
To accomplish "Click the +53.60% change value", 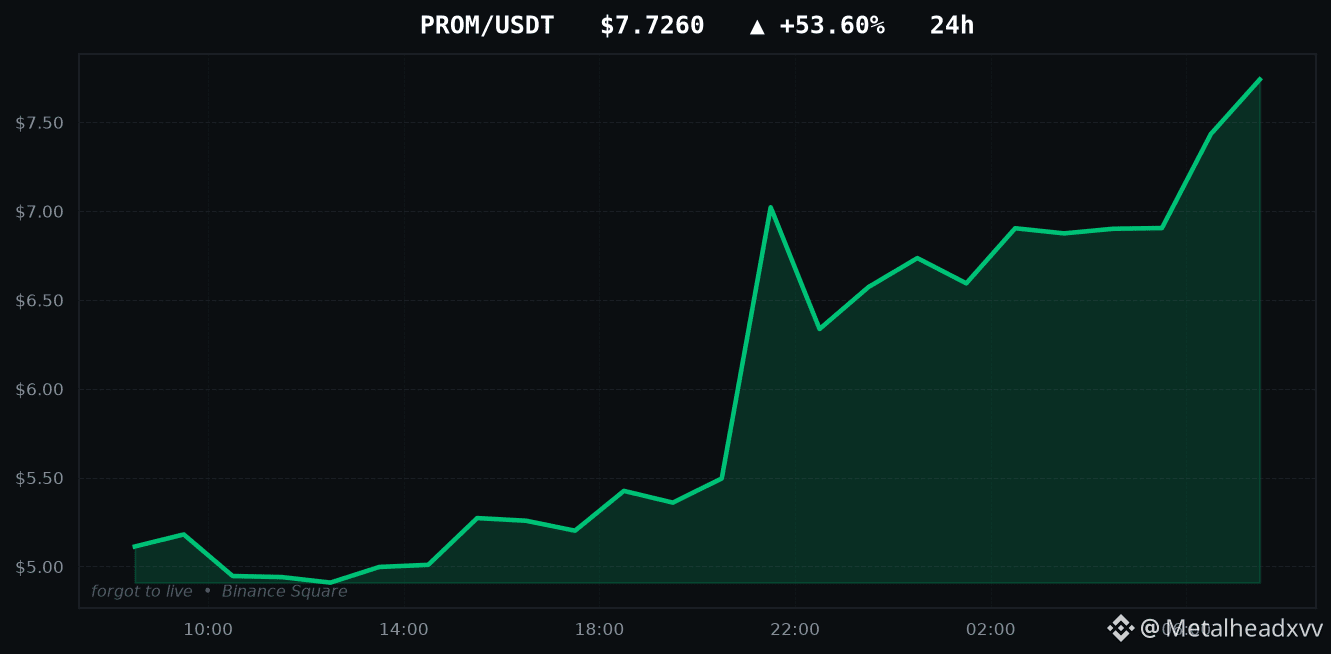I will [x=832, y=26].
